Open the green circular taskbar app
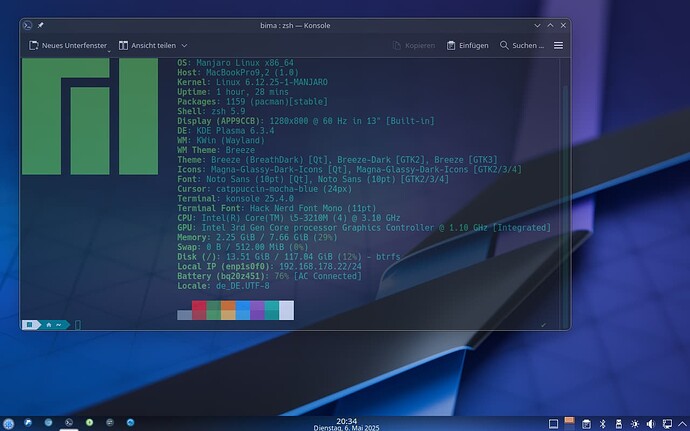 [x=89, y=423]
